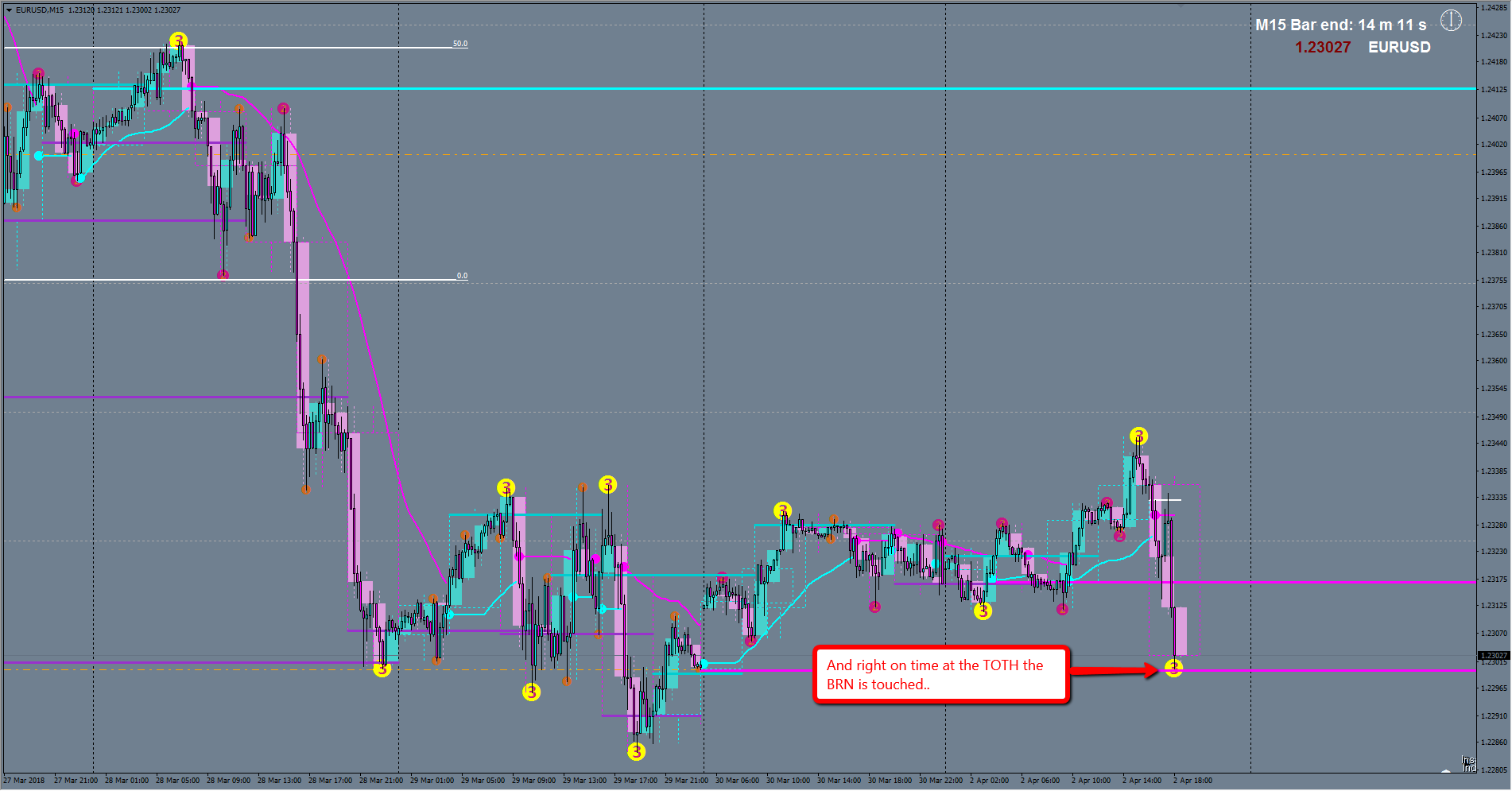Screen dimensions: 1512x791
Task: Click the 2 Apr 14:00 time label
Action: [x=1142, y=781]
